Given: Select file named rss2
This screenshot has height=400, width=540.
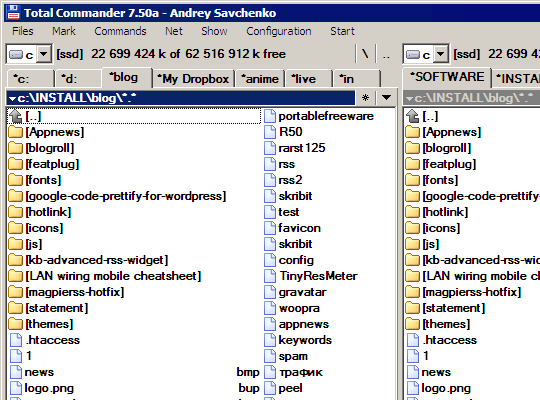Looking at the screenshot, I should point(290,180).
